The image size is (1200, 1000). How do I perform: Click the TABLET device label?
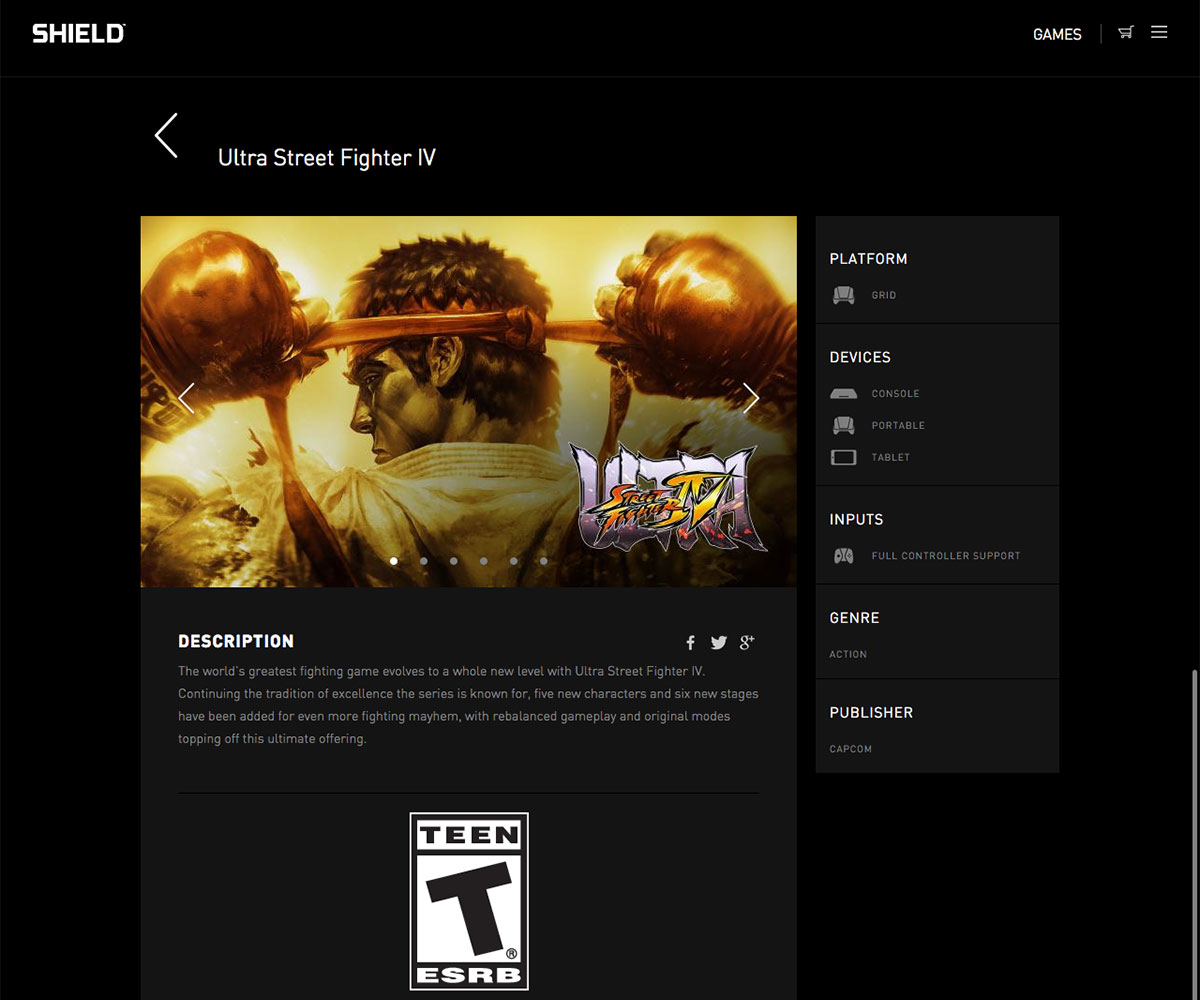click(891, 458)
